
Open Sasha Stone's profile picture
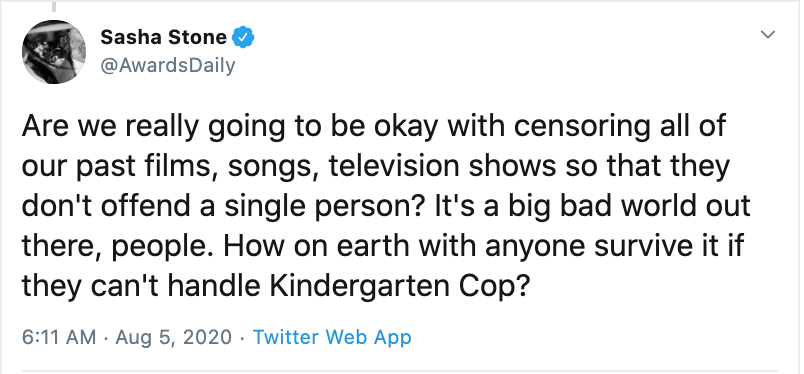[53, 52]
